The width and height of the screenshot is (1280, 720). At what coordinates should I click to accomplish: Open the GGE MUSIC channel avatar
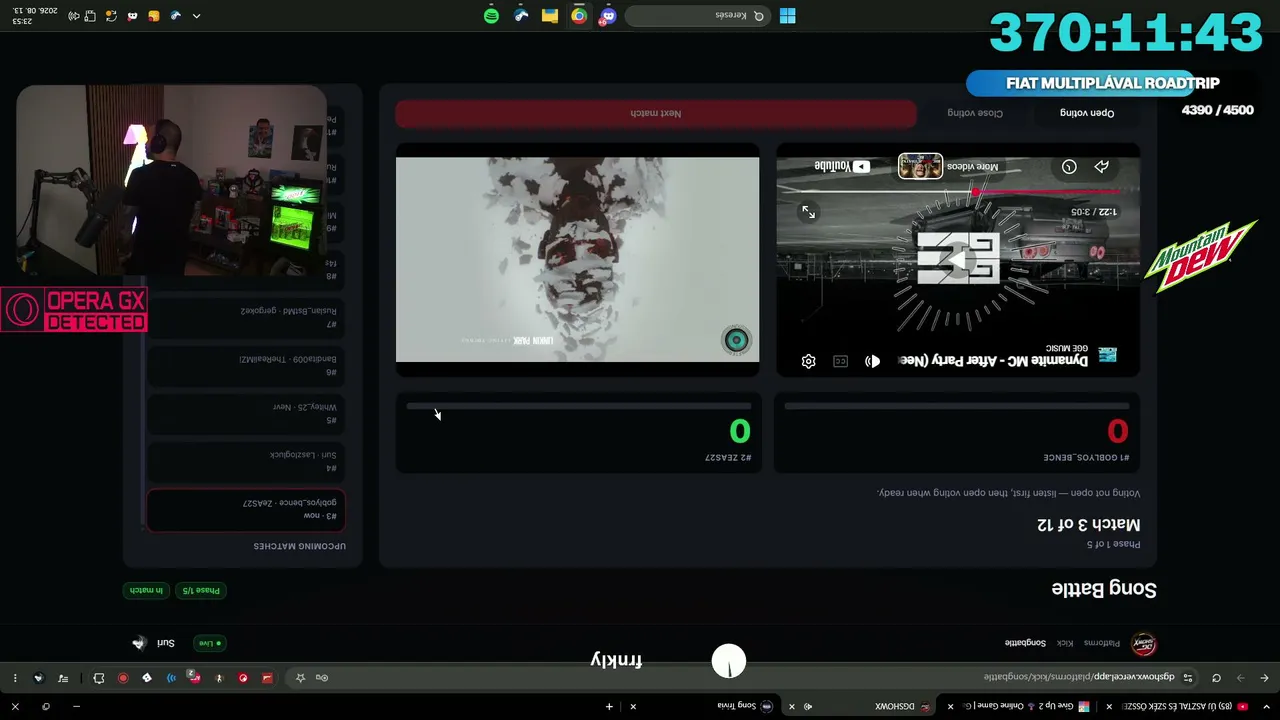(x=1107, y=355)
